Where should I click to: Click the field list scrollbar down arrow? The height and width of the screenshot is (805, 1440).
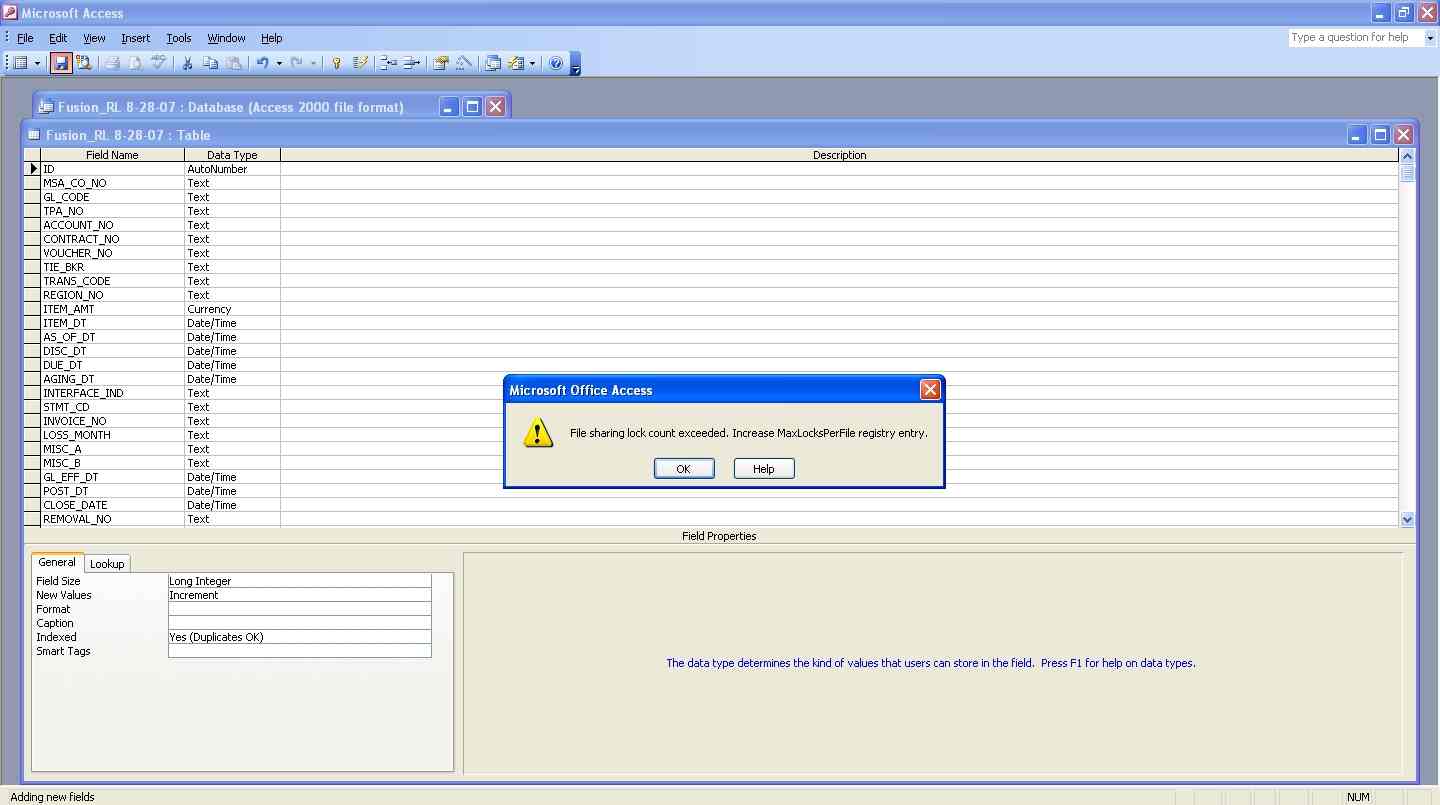coord(1407,519)
